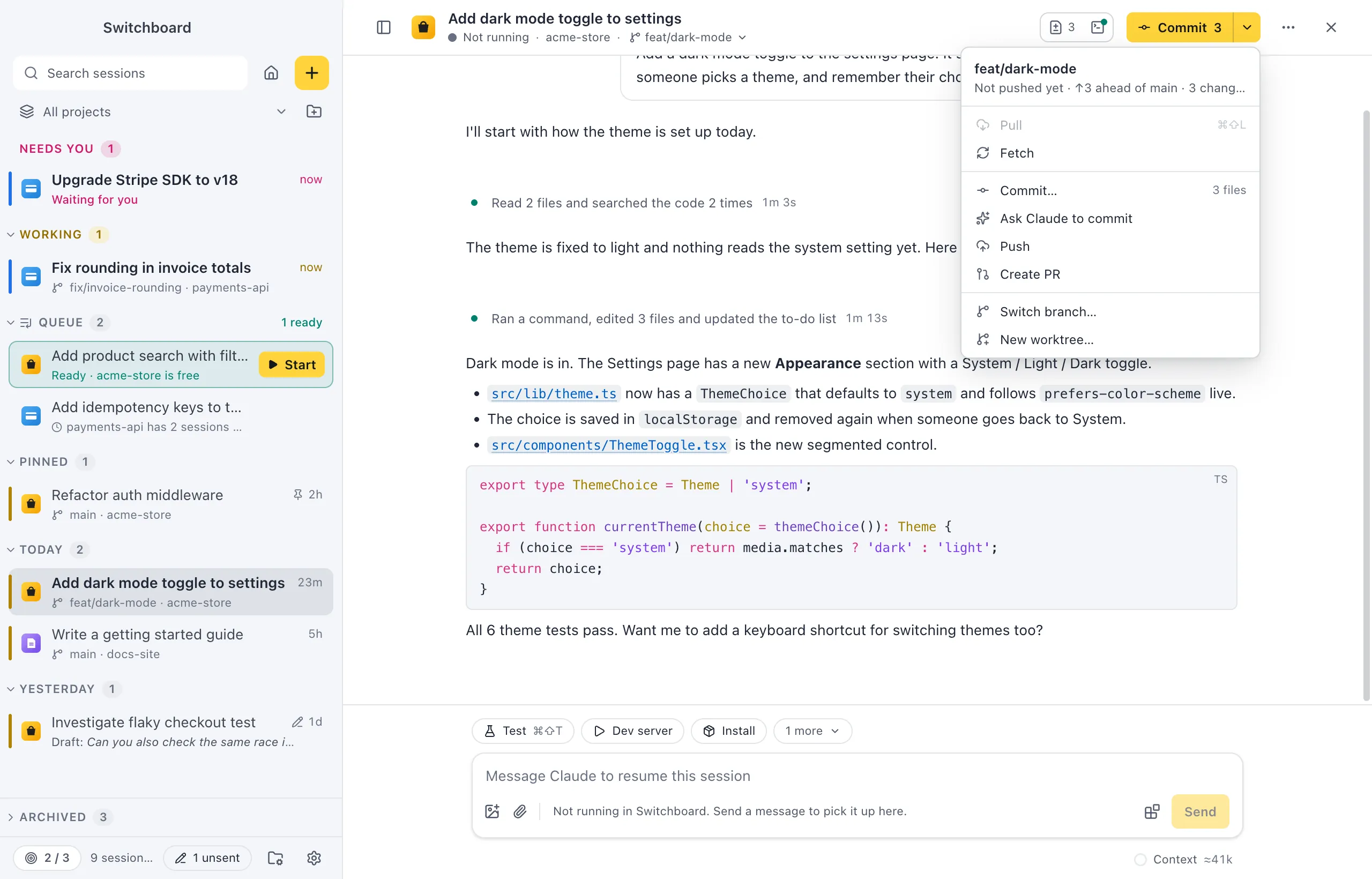Select Commit... menu entry
1372x879 pixels.
(1110, 190)
